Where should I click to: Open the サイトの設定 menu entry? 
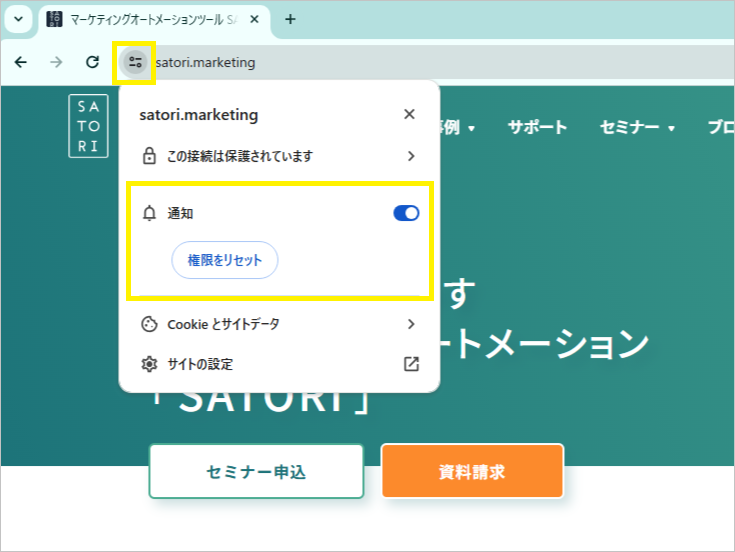(279, 364)
